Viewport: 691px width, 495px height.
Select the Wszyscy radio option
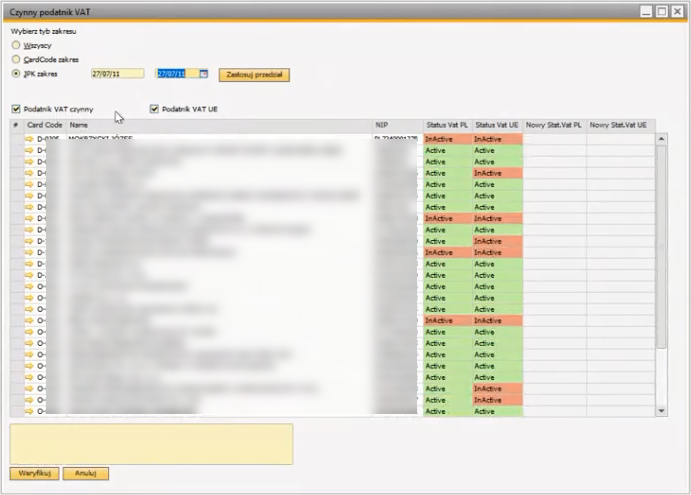(16, 45)
